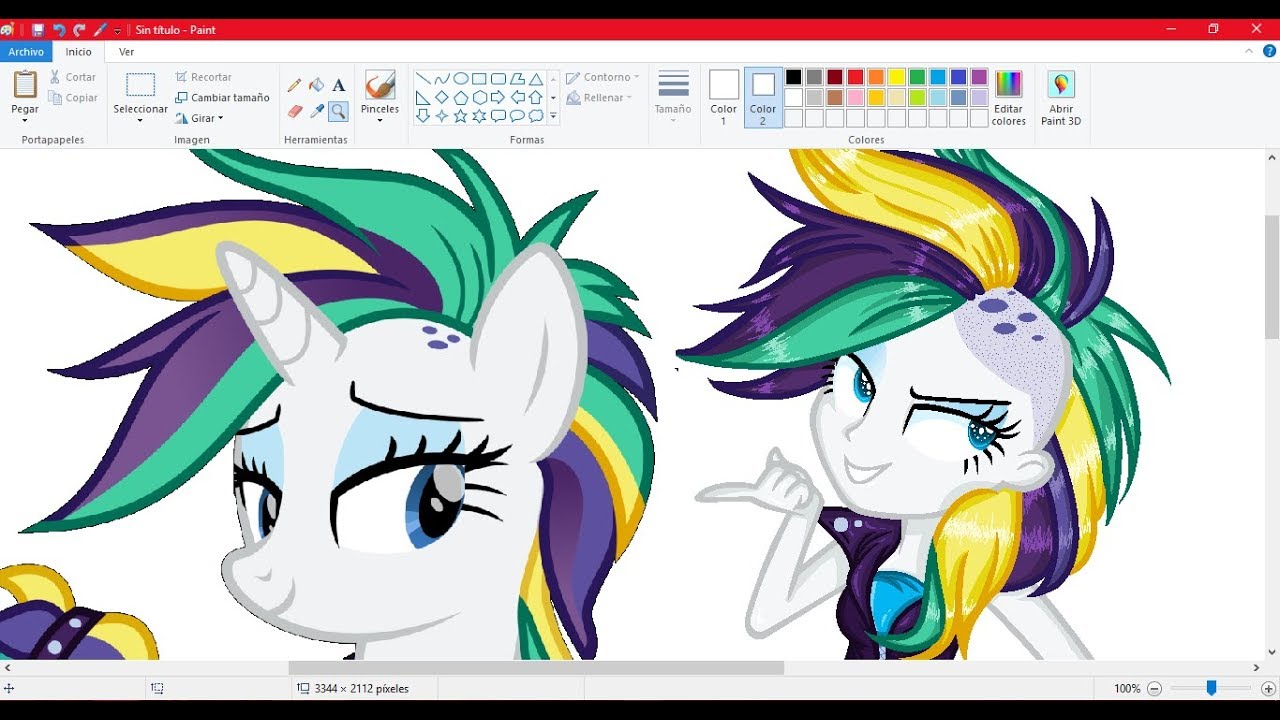Choose the Five-point star shape
The height and width of the screenshot is (720, 1280).
tap(461, 116)
